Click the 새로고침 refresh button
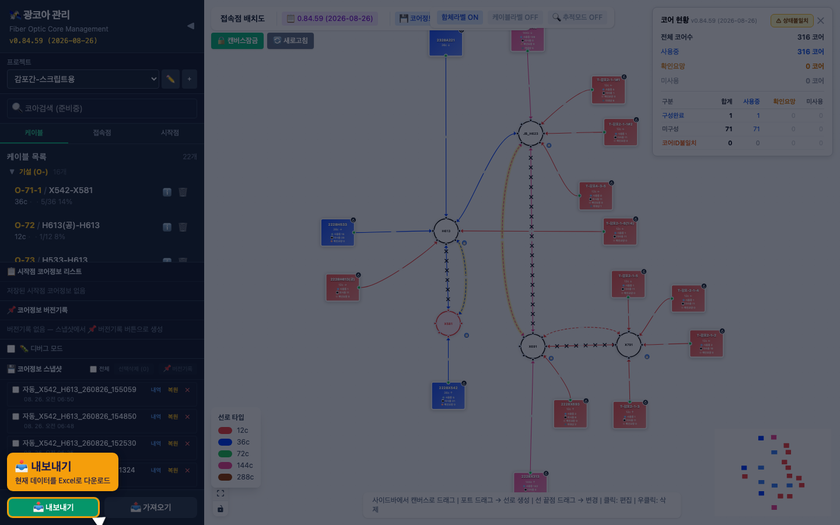 click(x=290, y=41)
